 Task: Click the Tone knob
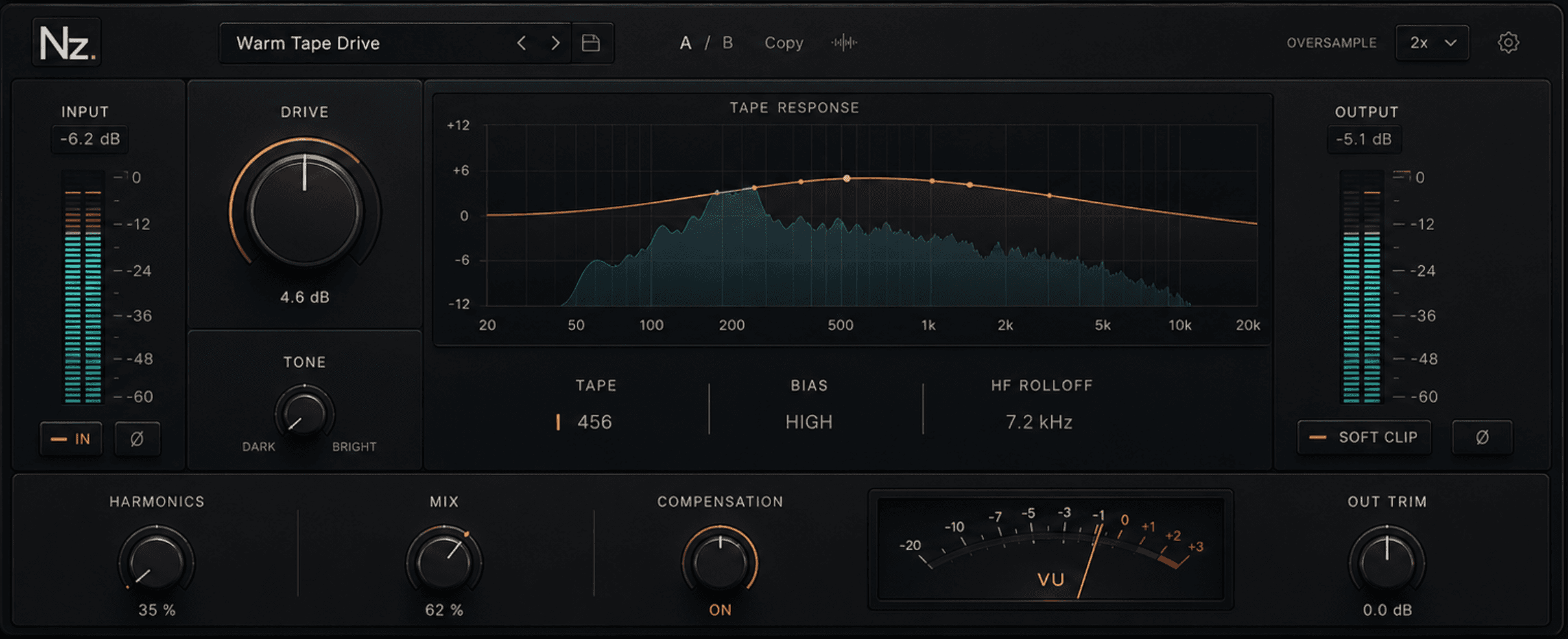point(304,415)
